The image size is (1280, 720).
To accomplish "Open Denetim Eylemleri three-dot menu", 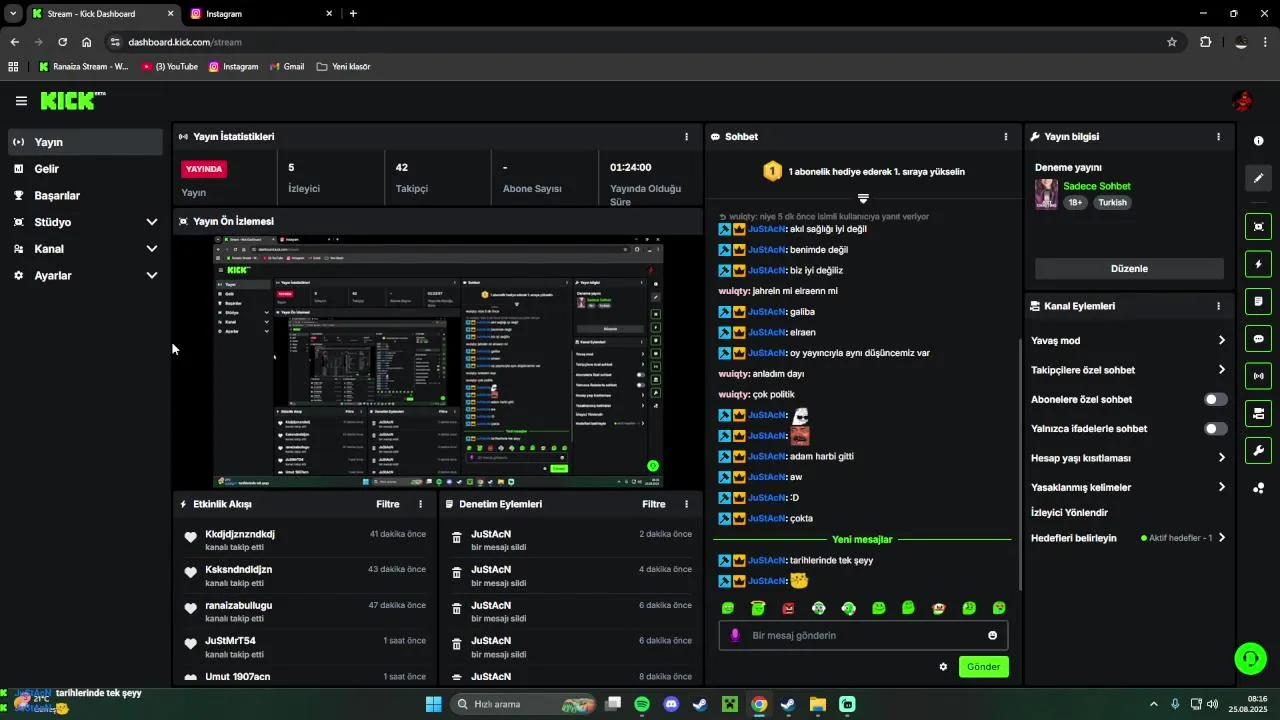I will [x=686, y=505].
